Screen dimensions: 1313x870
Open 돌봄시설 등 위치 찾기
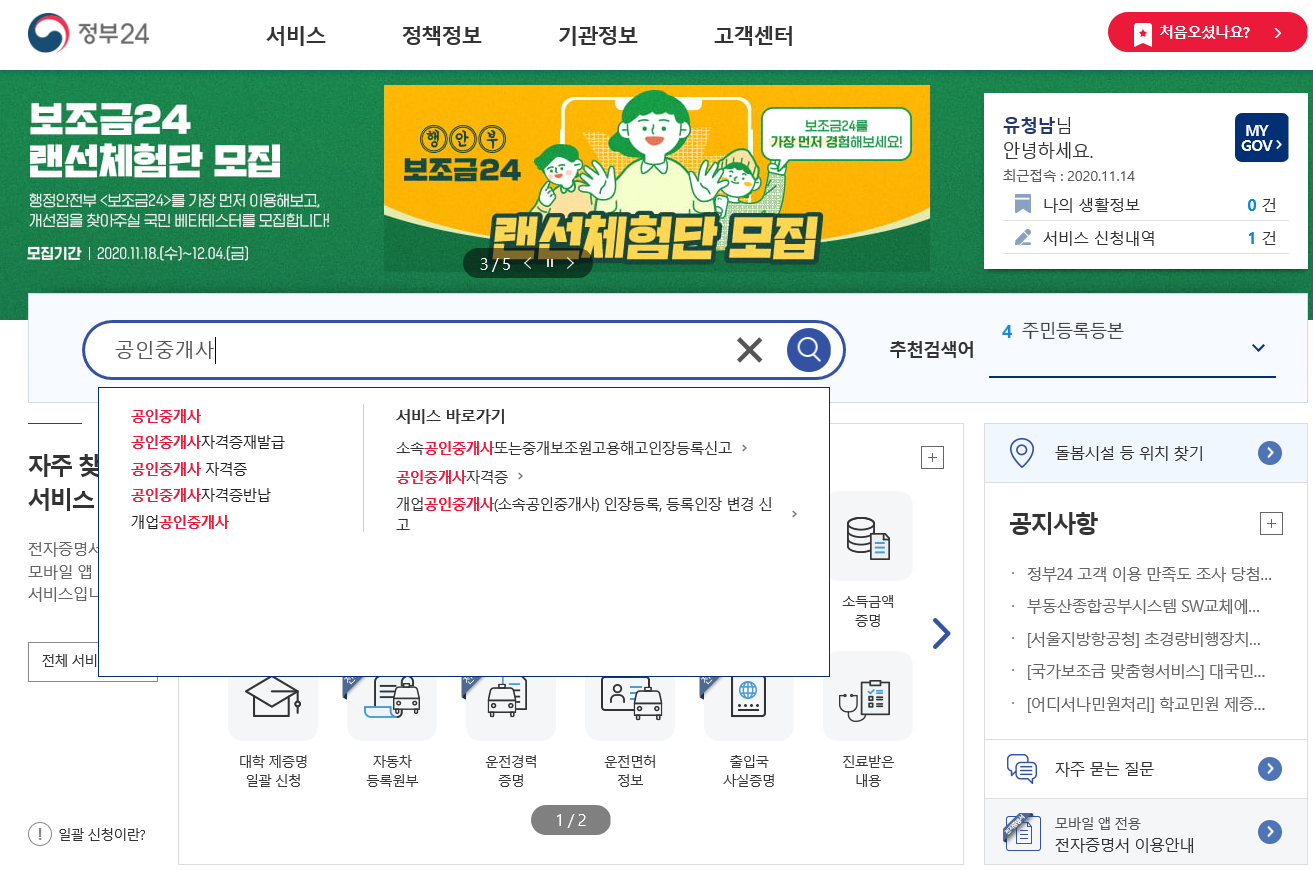pos(1130,453)
